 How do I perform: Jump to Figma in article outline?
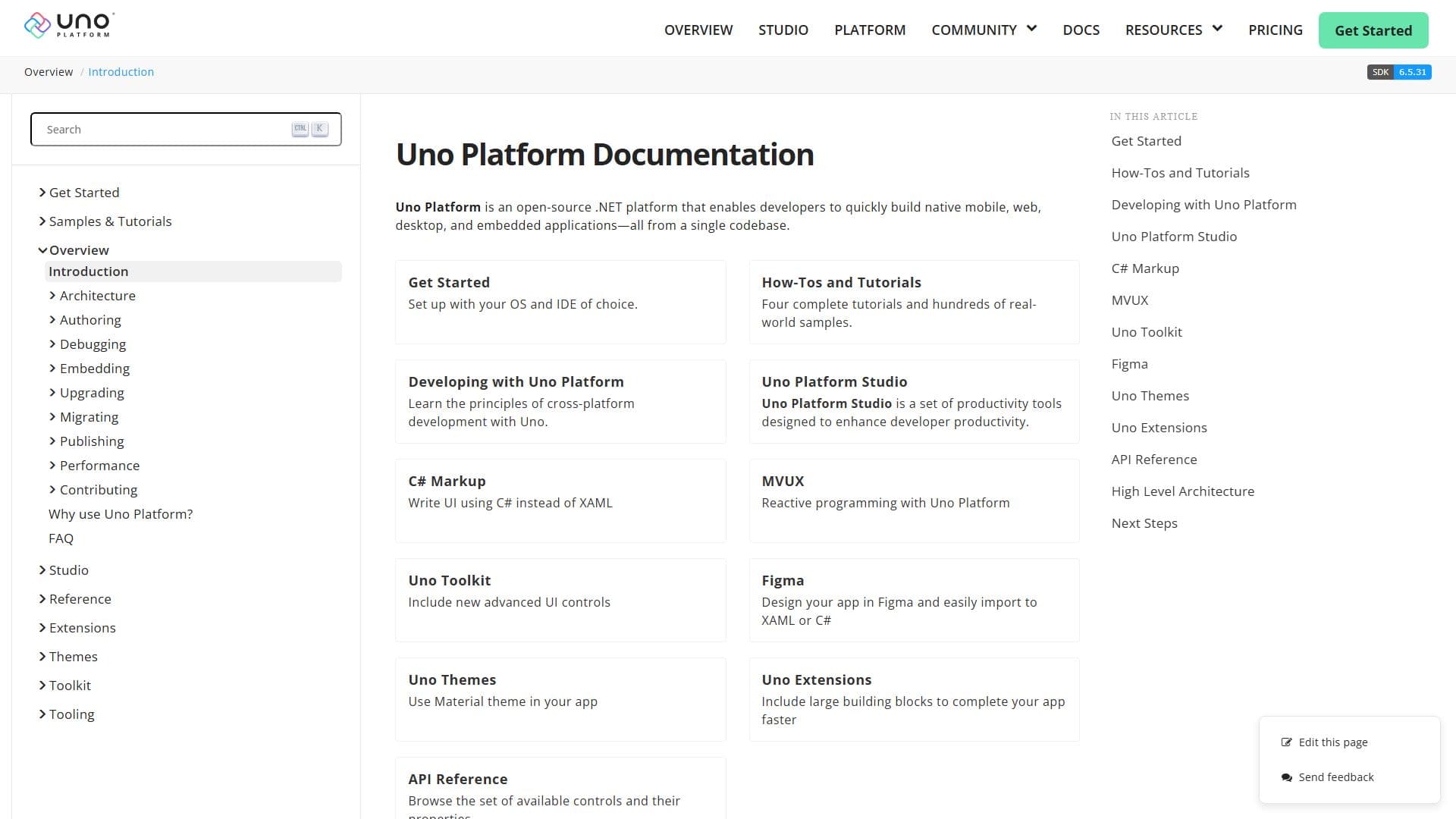(1129, 364)
